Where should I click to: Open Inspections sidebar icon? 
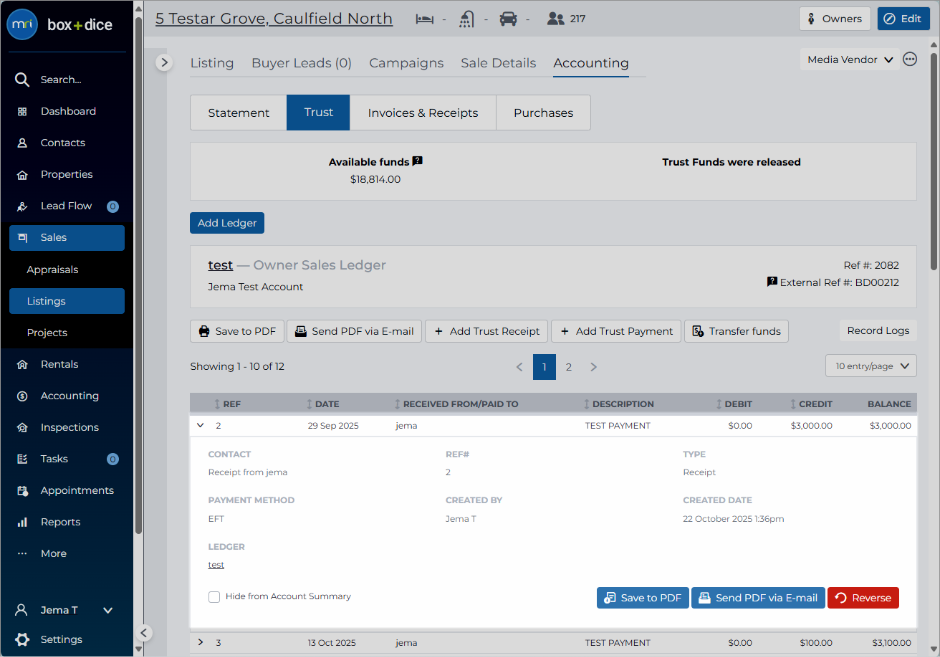[x=22, y=427]
